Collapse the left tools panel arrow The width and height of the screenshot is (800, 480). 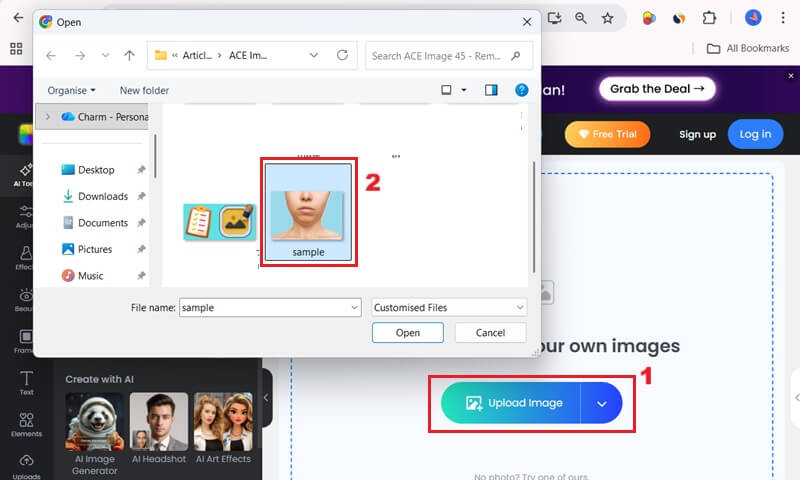click(266, 397)
